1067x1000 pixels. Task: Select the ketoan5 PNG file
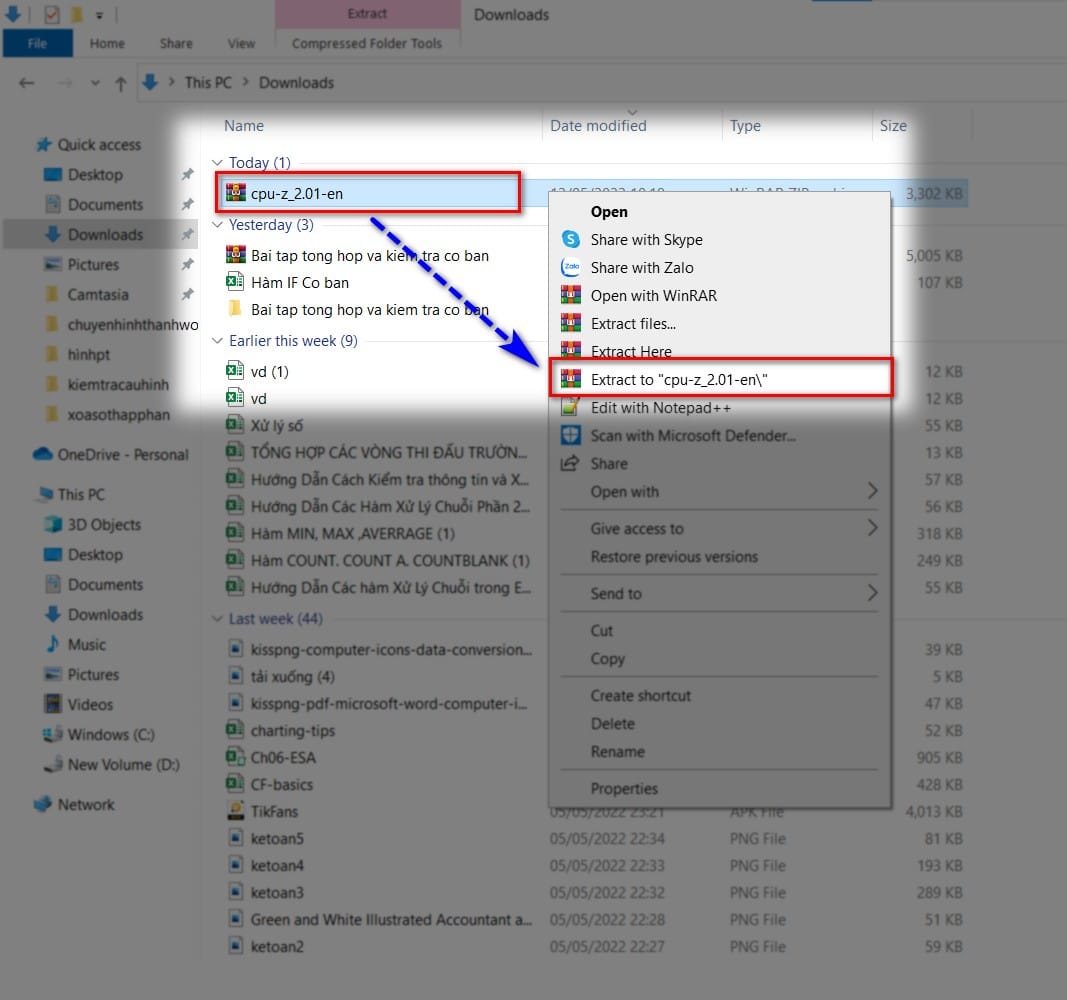tap(277, 838)
